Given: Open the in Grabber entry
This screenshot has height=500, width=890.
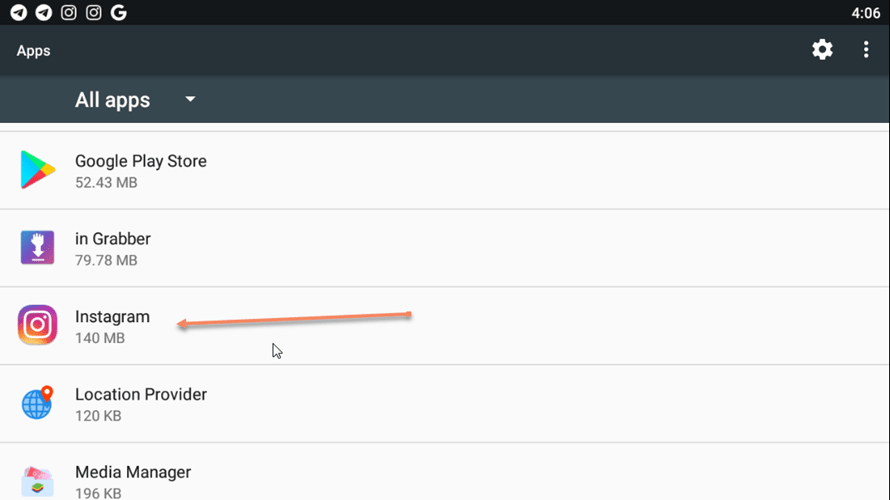Looking at the screenshot, I should (x=445, y=248).
